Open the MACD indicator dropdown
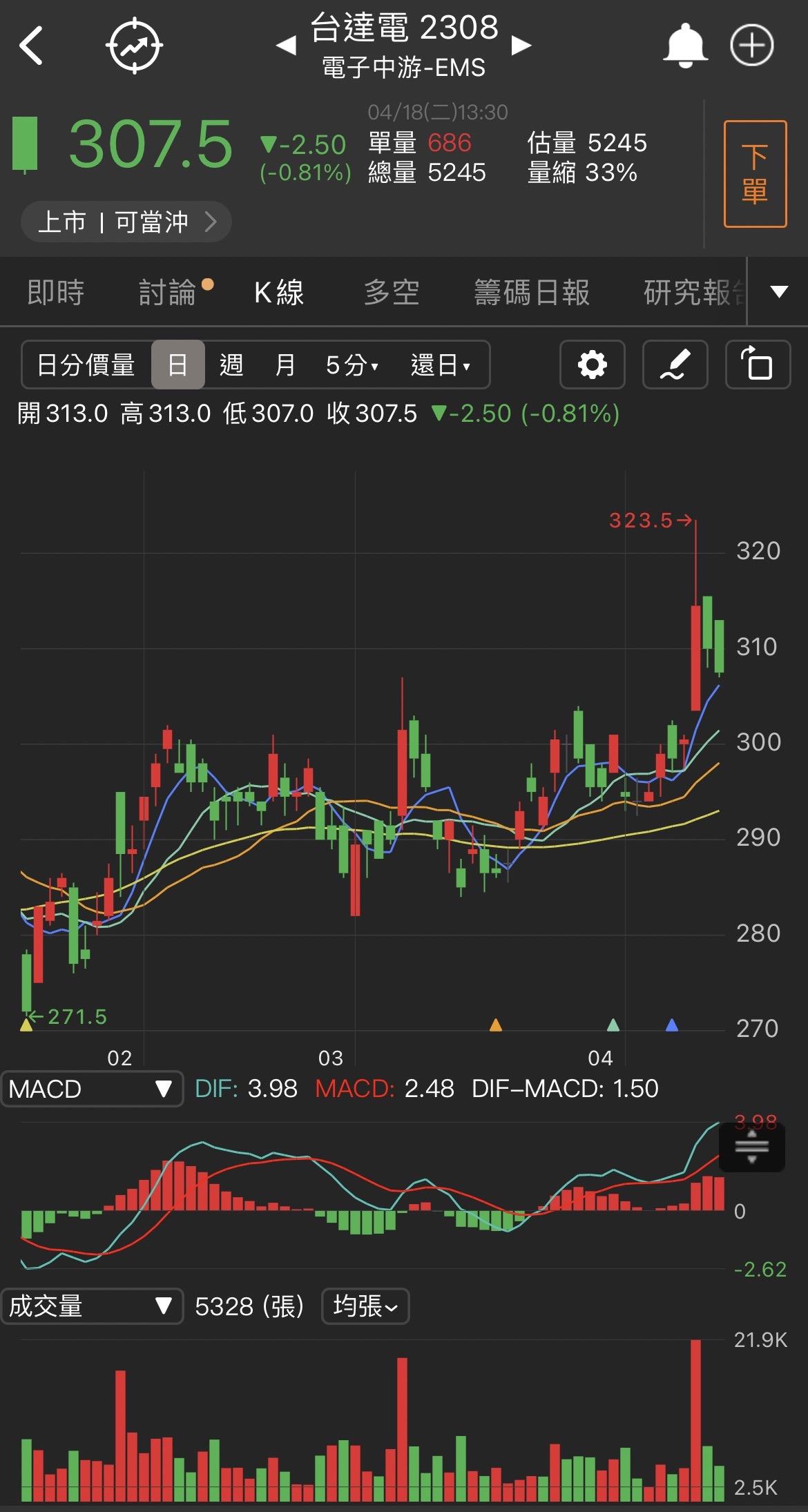 point(91,1089)
